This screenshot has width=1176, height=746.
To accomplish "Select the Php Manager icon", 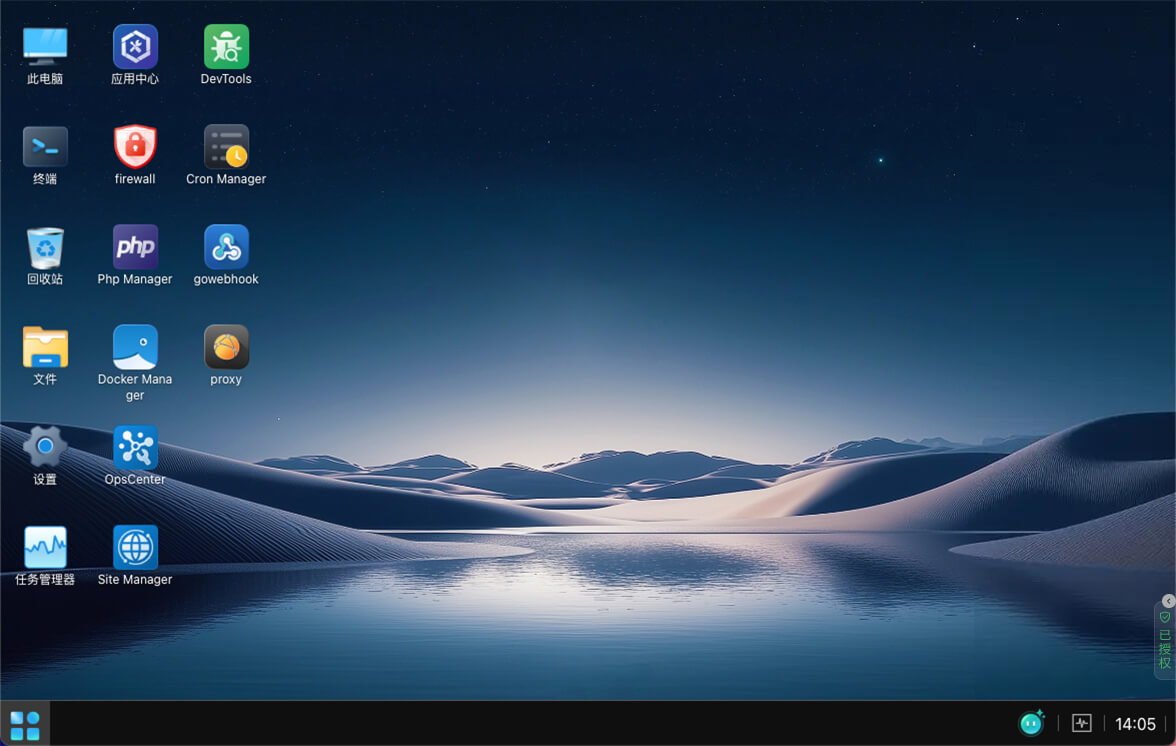I will tap(135, 247).
